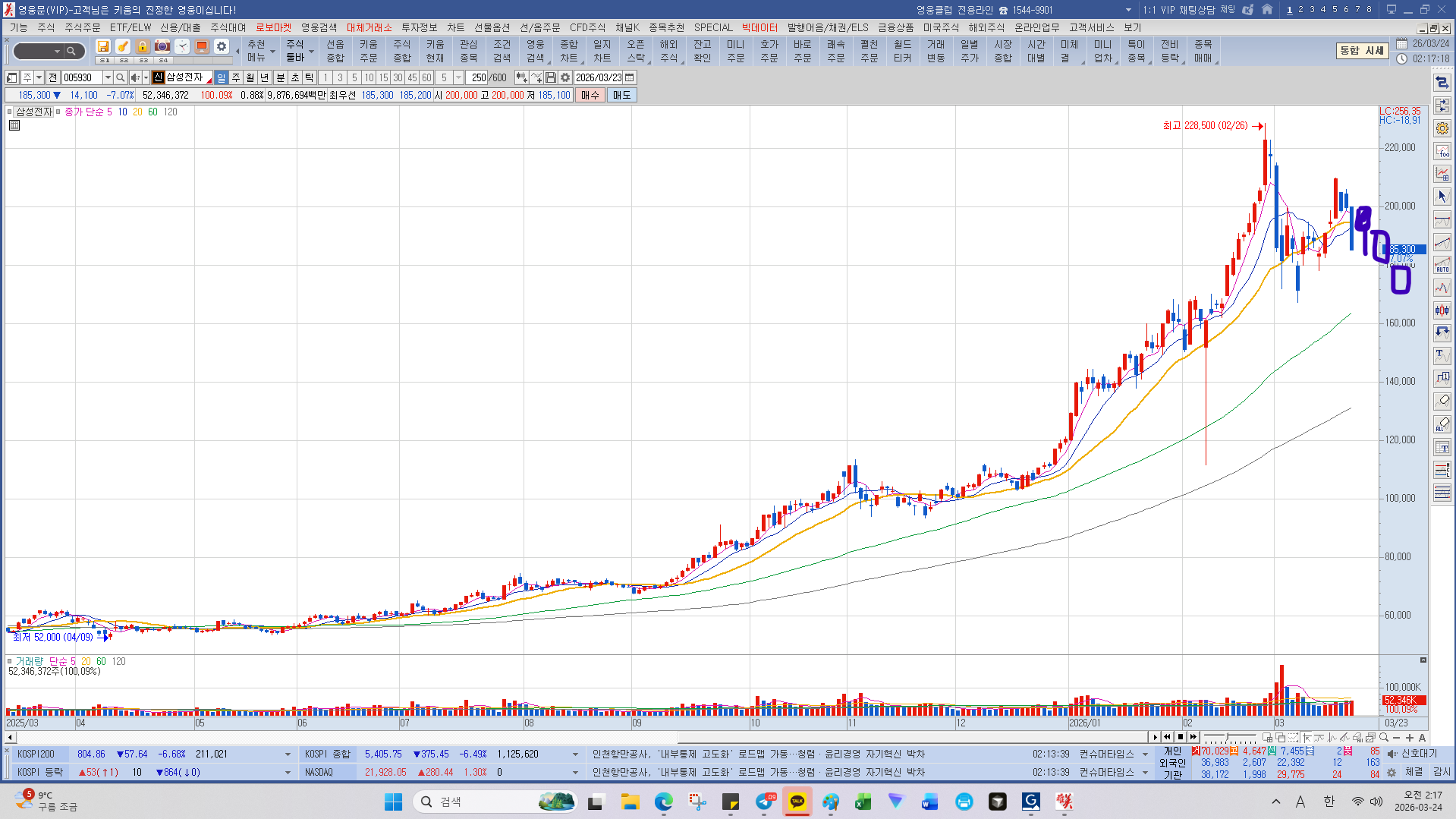This screenshot has width=1456, height=819.
Task: Click the chart zoom magnifier icon at bottom
Action: 1384,738
